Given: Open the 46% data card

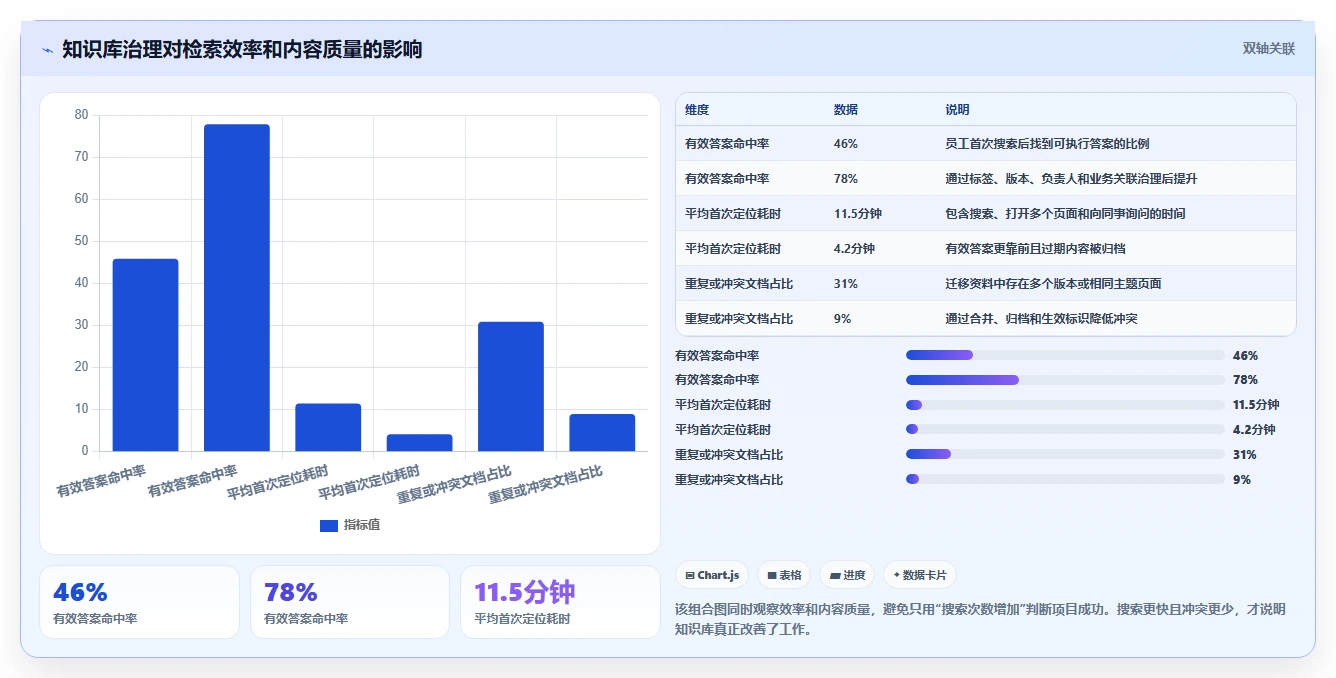Looking at the screenshot, I should 139,602.
